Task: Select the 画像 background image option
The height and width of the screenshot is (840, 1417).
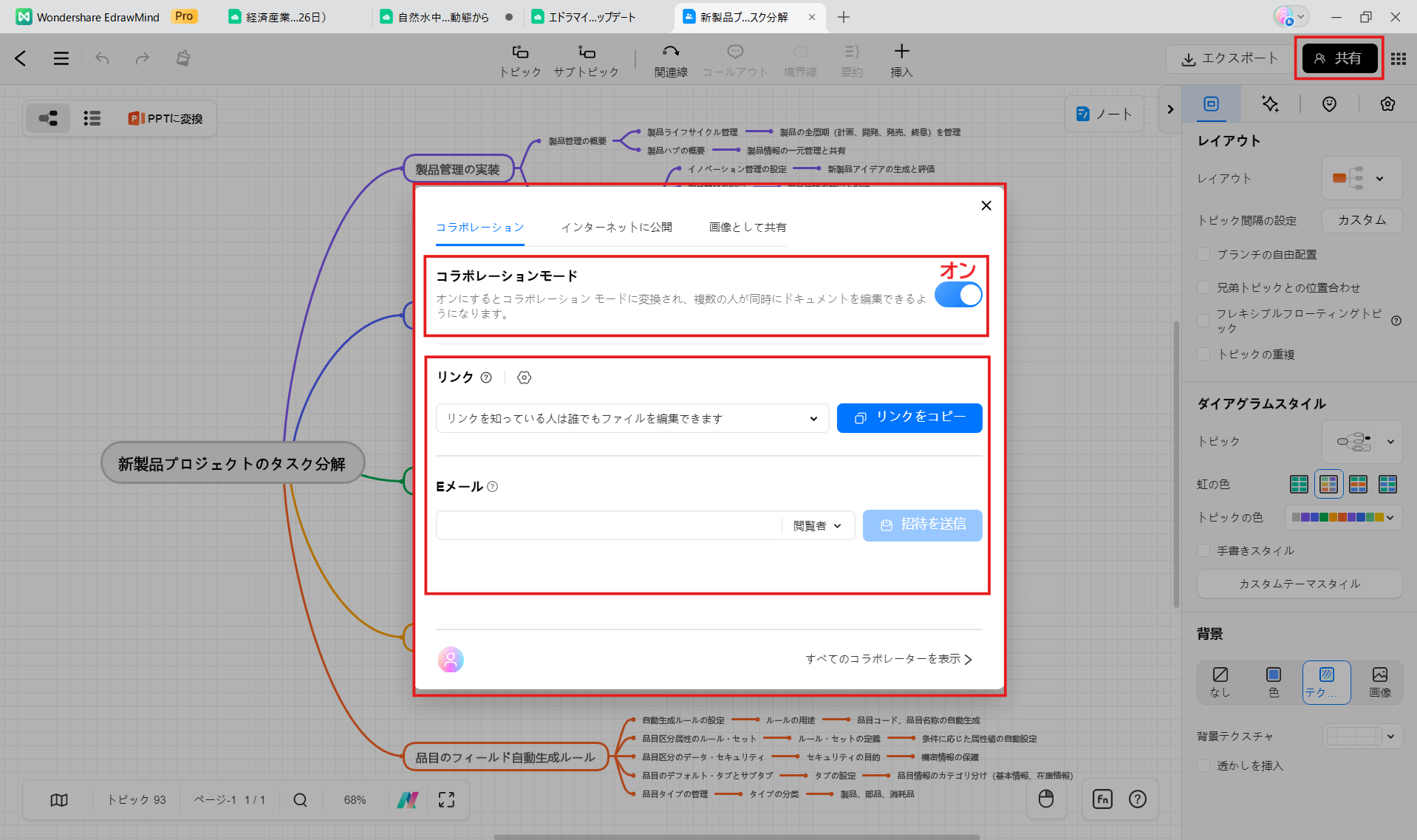Action: pos(1379,681)
